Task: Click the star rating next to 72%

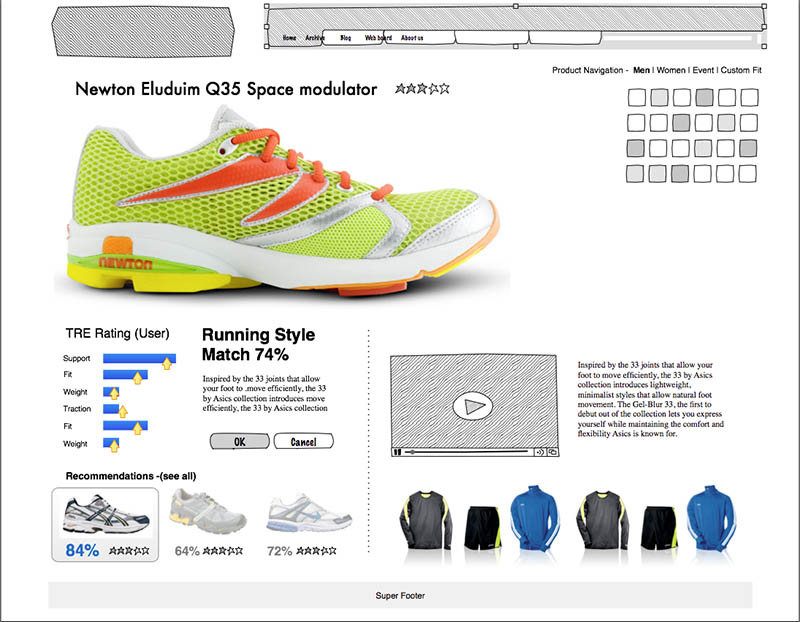Action: 316,551
